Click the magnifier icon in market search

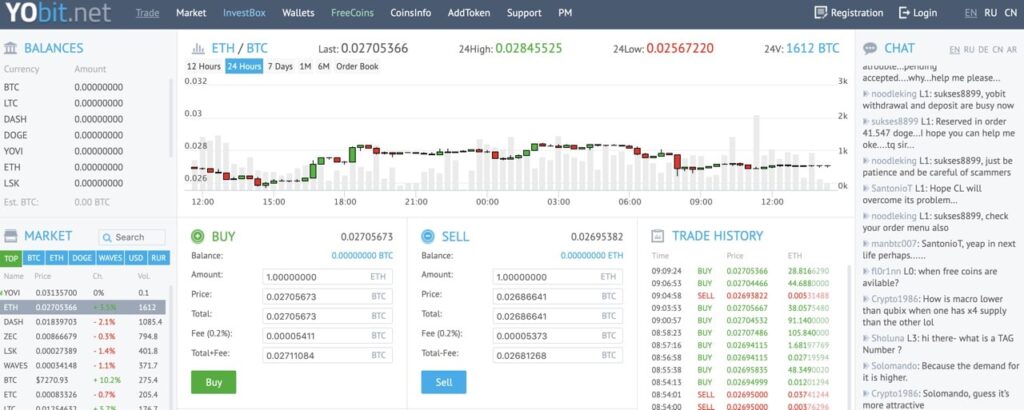(107, 238)
